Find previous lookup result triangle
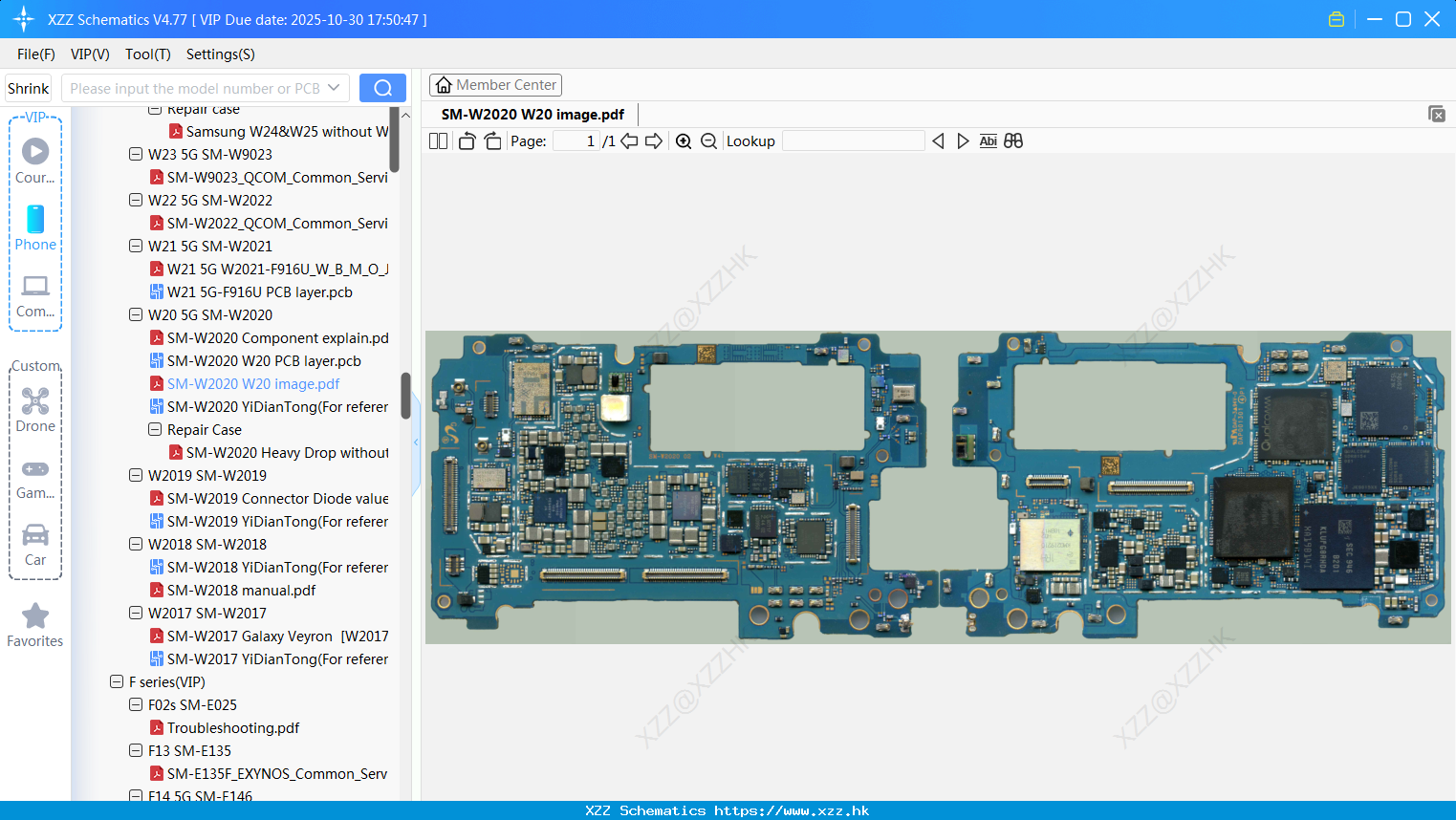 tap(938, 141)
